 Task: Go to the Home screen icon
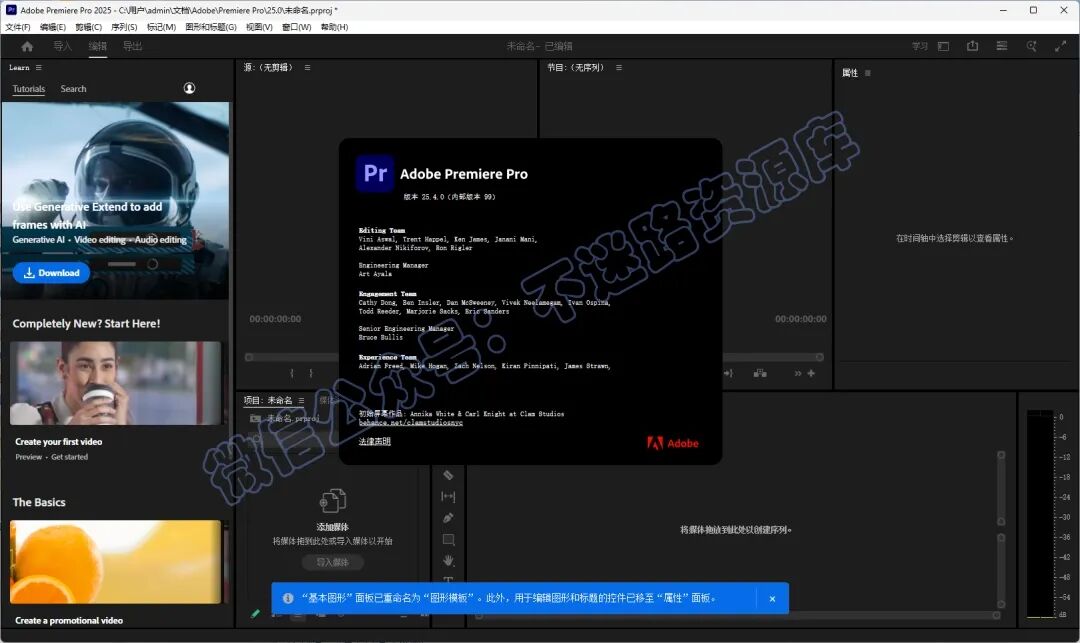[x=27, y=46]
